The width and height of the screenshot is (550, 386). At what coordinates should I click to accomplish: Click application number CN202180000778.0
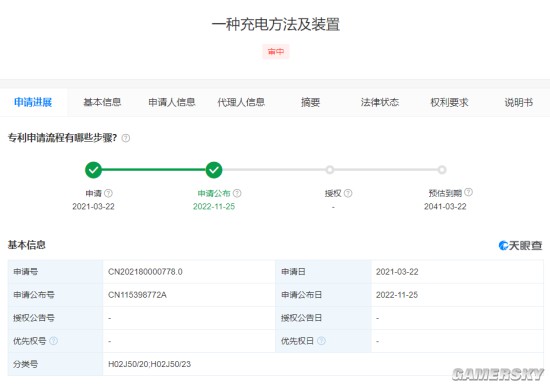coord(145,272)
